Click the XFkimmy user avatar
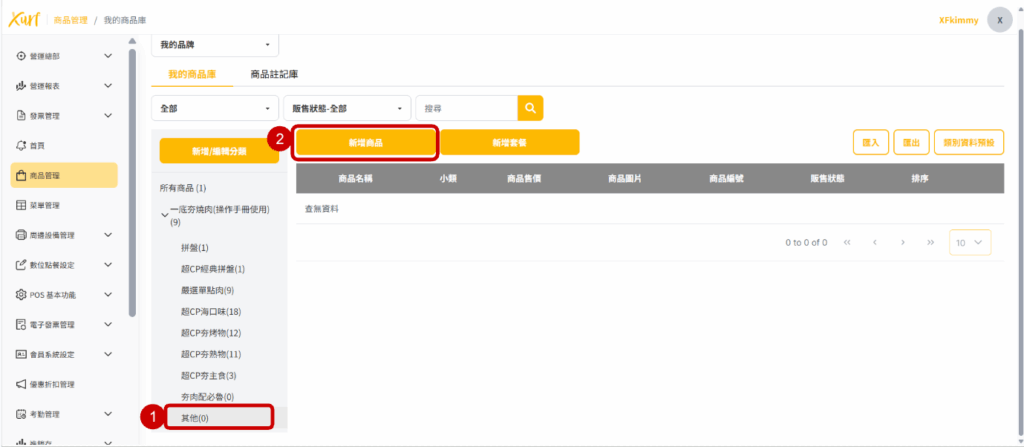Image resolution: width=1024 pixels, height=447 pixels. [999, 20]
